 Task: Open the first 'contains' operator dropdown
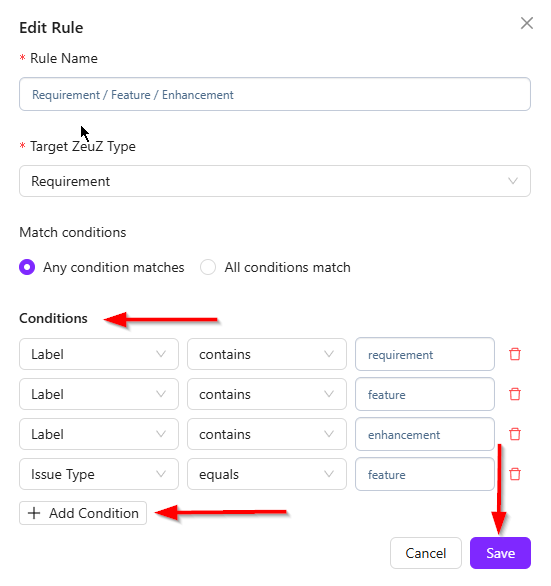tap(267, 354)
